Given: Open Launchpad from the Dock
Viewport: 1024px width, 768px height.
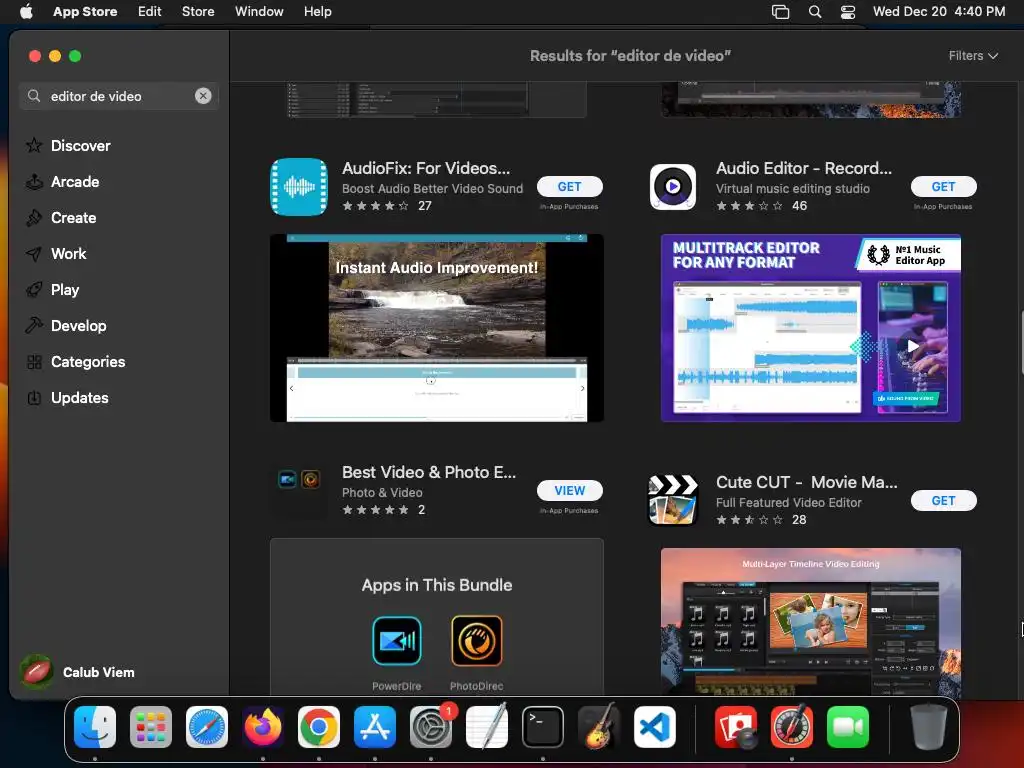Looking at the screenshot, I should 151,727.
